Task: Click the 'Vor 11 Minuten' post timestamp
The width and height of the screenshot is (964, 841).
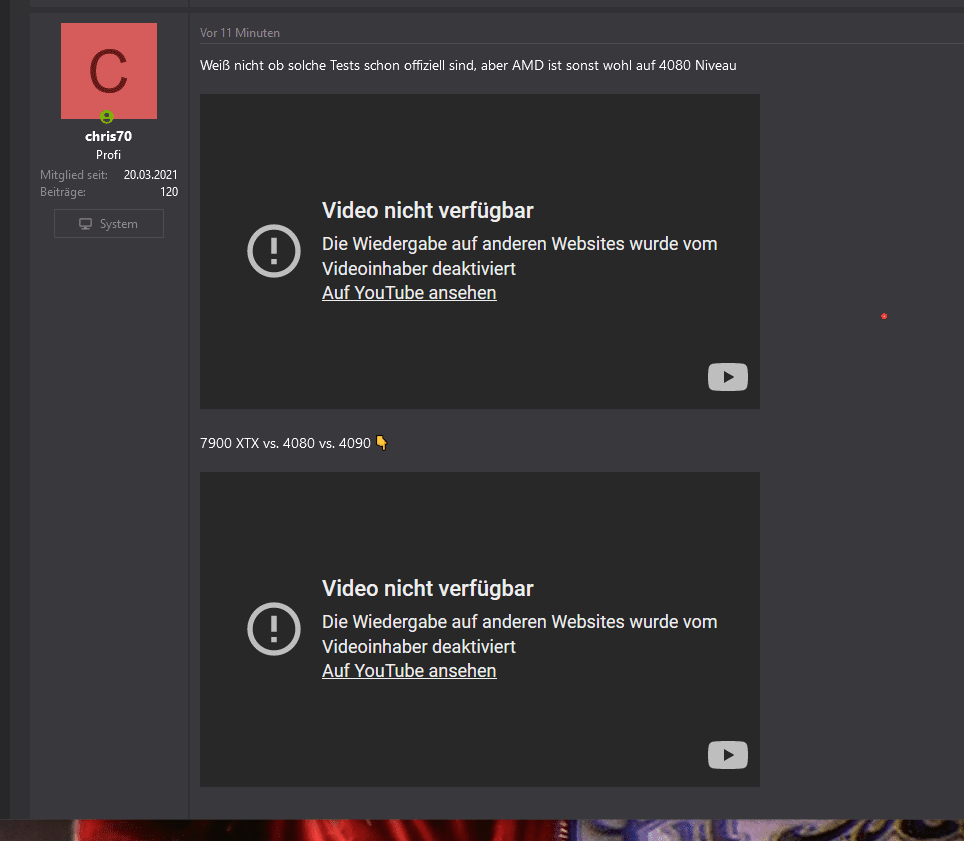Action: [240, 33]
